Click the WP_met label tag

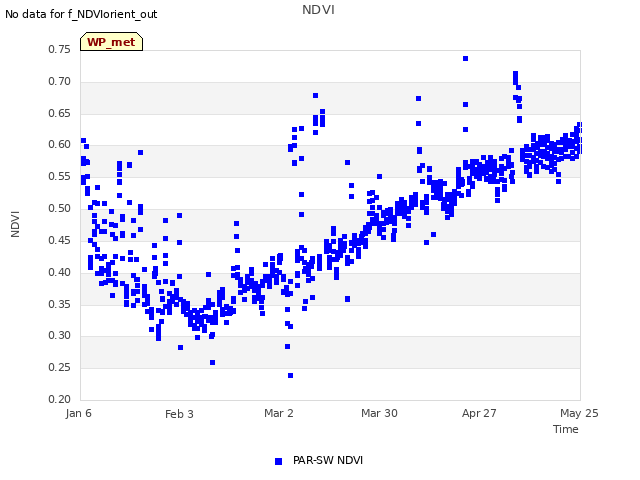pos(111,42)
